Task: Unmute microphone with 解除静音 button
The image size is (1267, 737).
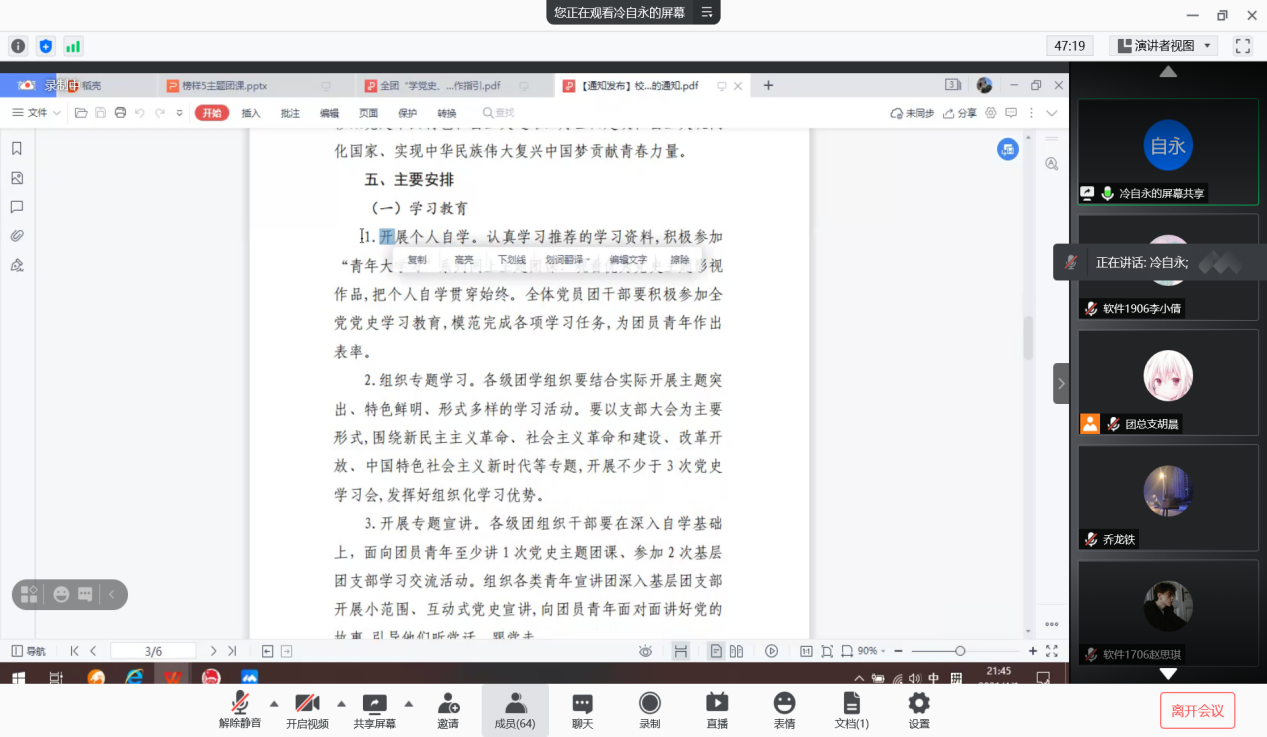Action: [239, 708]
